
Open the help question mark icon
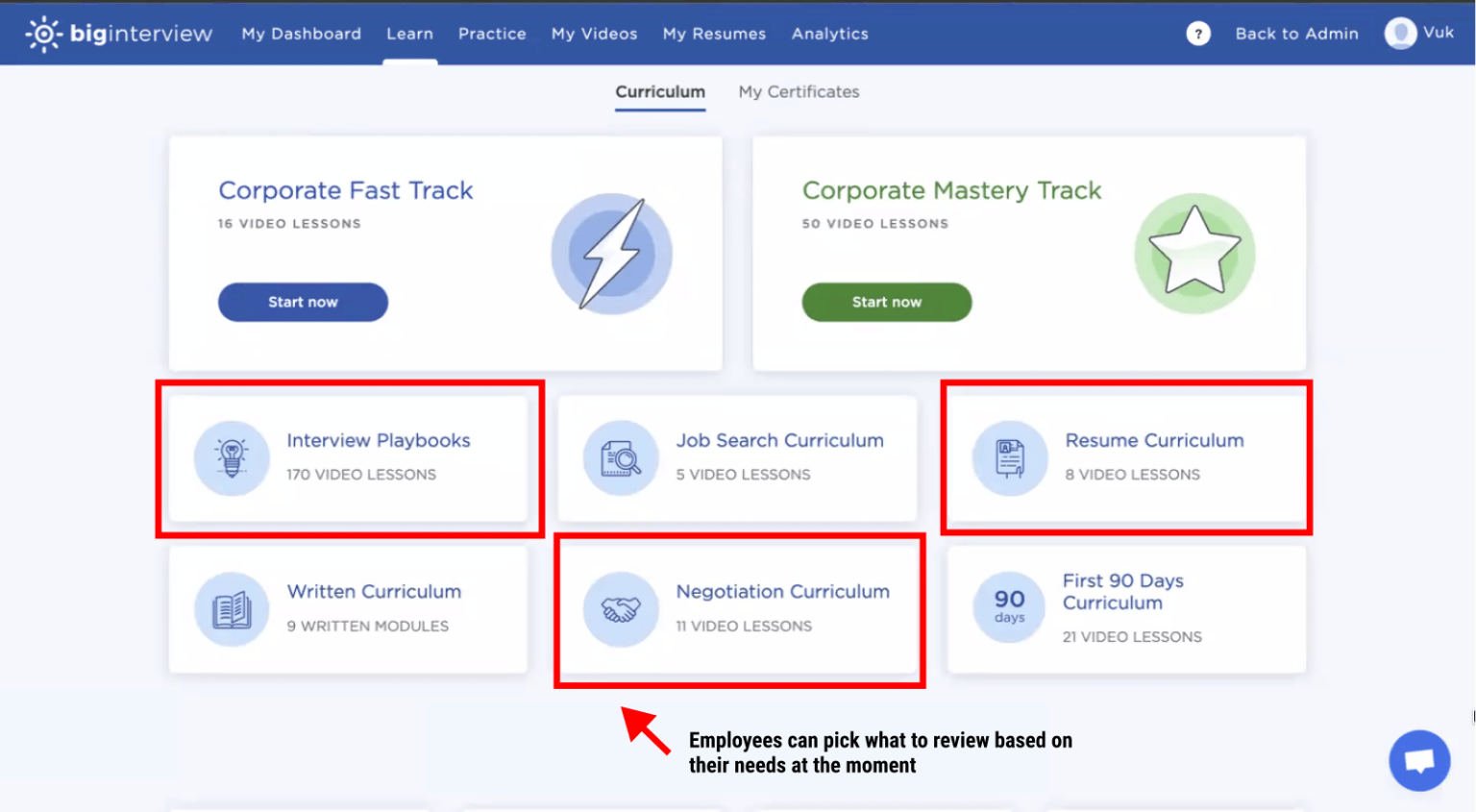pos(1197,34)
